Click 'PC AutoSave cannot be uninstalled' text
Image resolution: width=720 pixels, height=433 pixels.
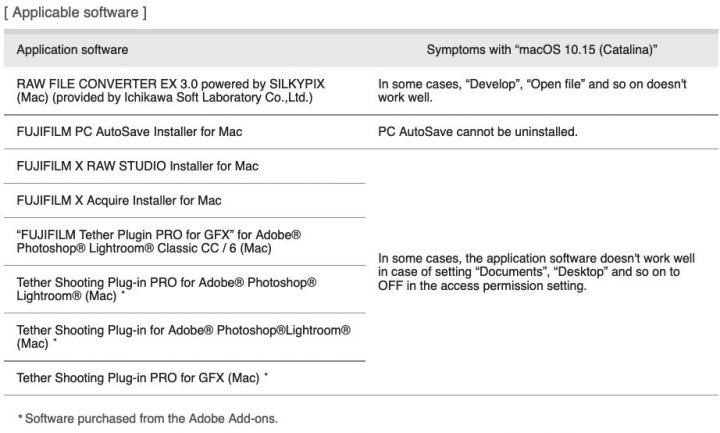pos(478,132)
